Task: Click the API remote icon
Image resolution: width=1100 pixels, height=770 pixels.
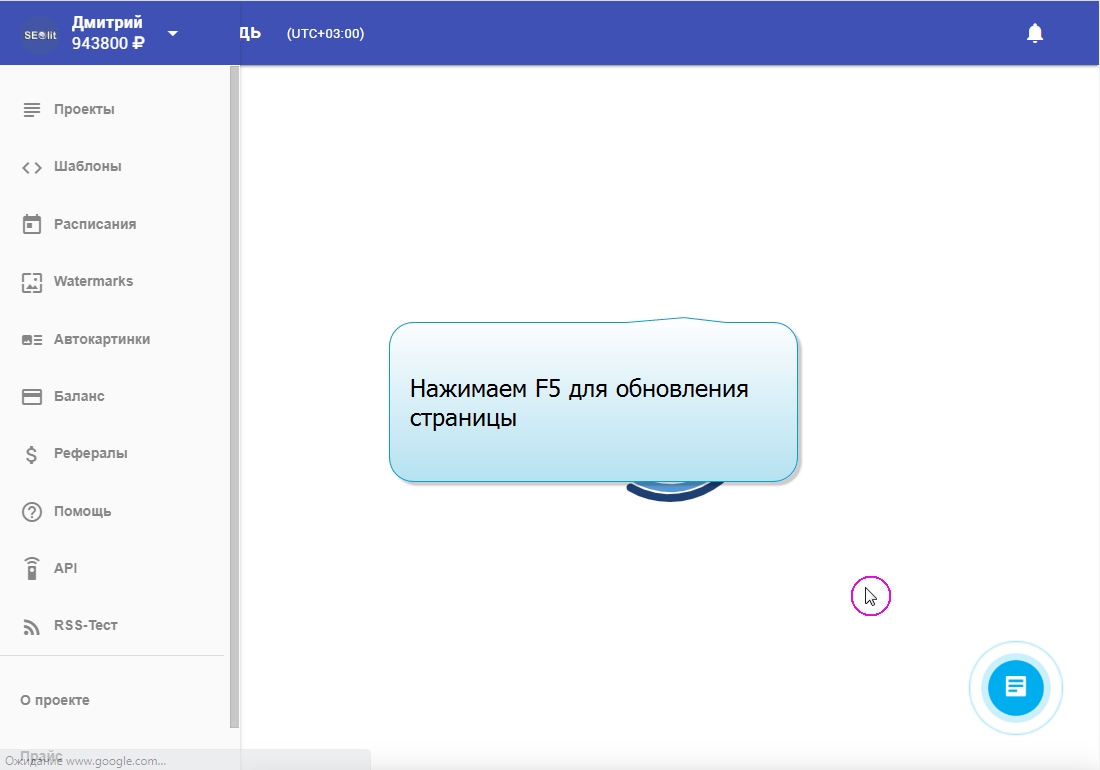Action: click(x=32, y=569)
